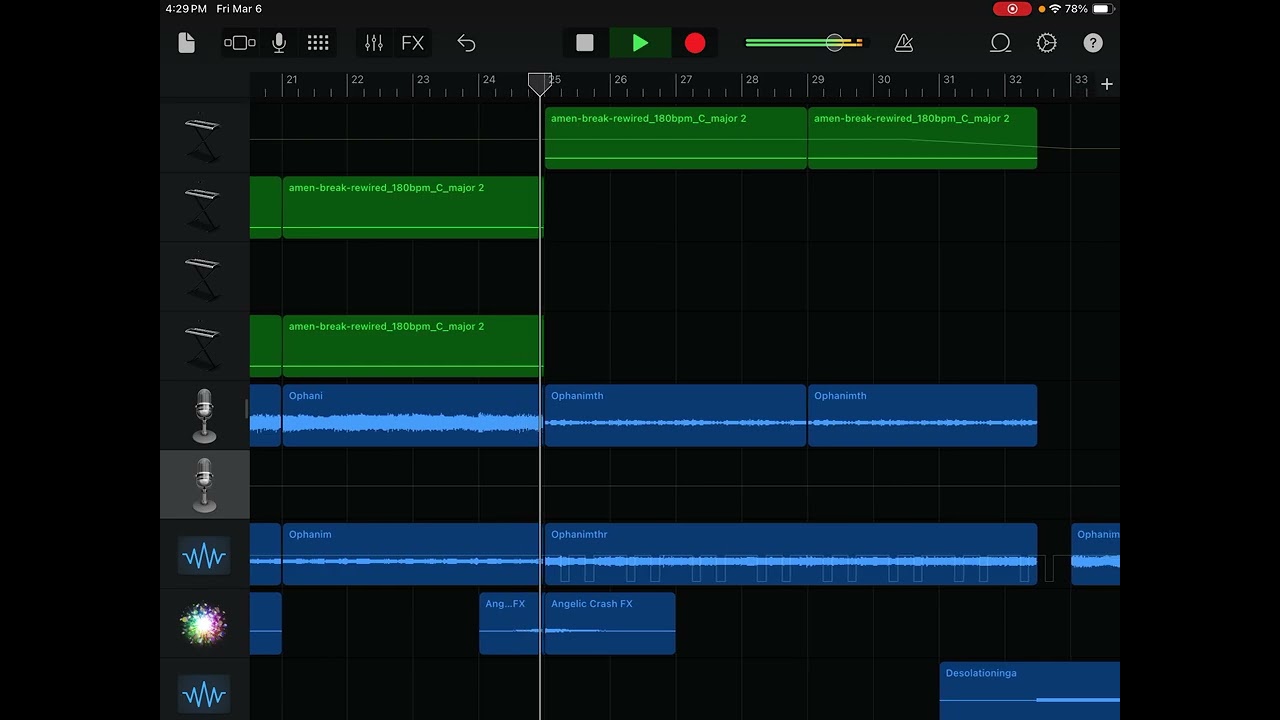
Task: Open the Loop Browser
Action: 1000,43
